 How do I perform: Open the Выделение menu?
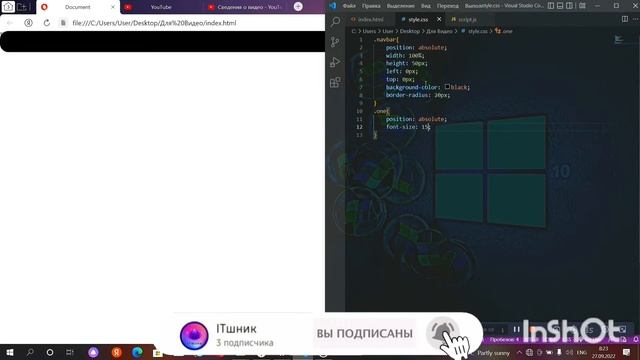pyautogui.click(x=400, y=6)
